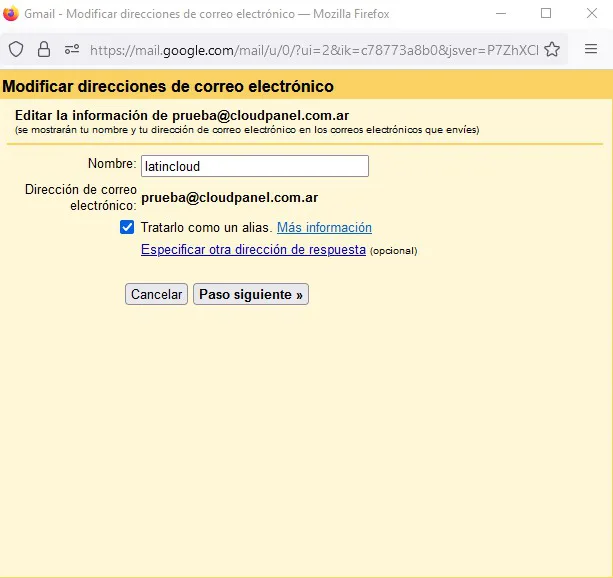Show site security via padlock icon
This screenshot has width=613, height=578.
44,49
